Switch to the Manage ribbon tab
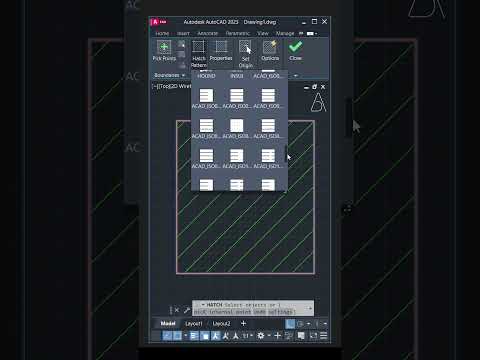The image size is (480, 360). pos(285,33)
